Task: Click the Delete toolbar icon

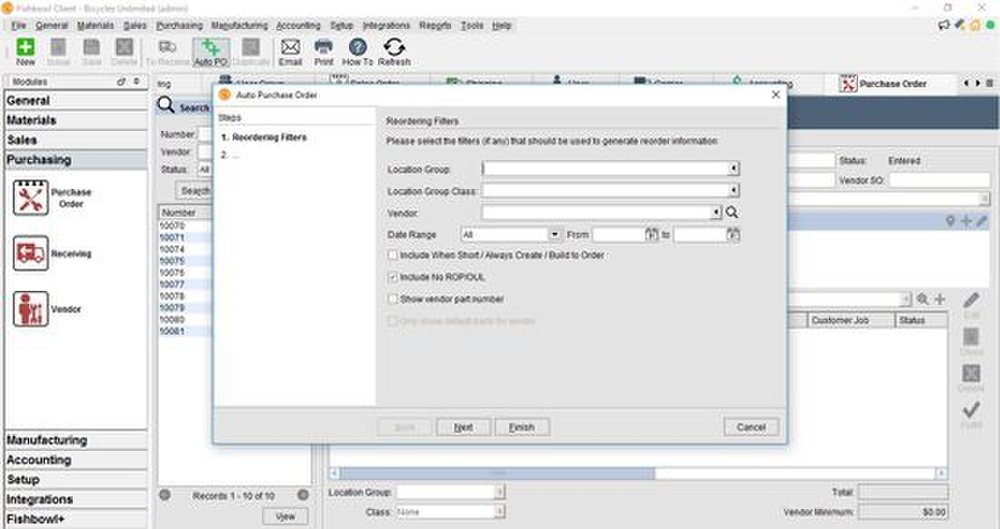Action: click(124, 52)
